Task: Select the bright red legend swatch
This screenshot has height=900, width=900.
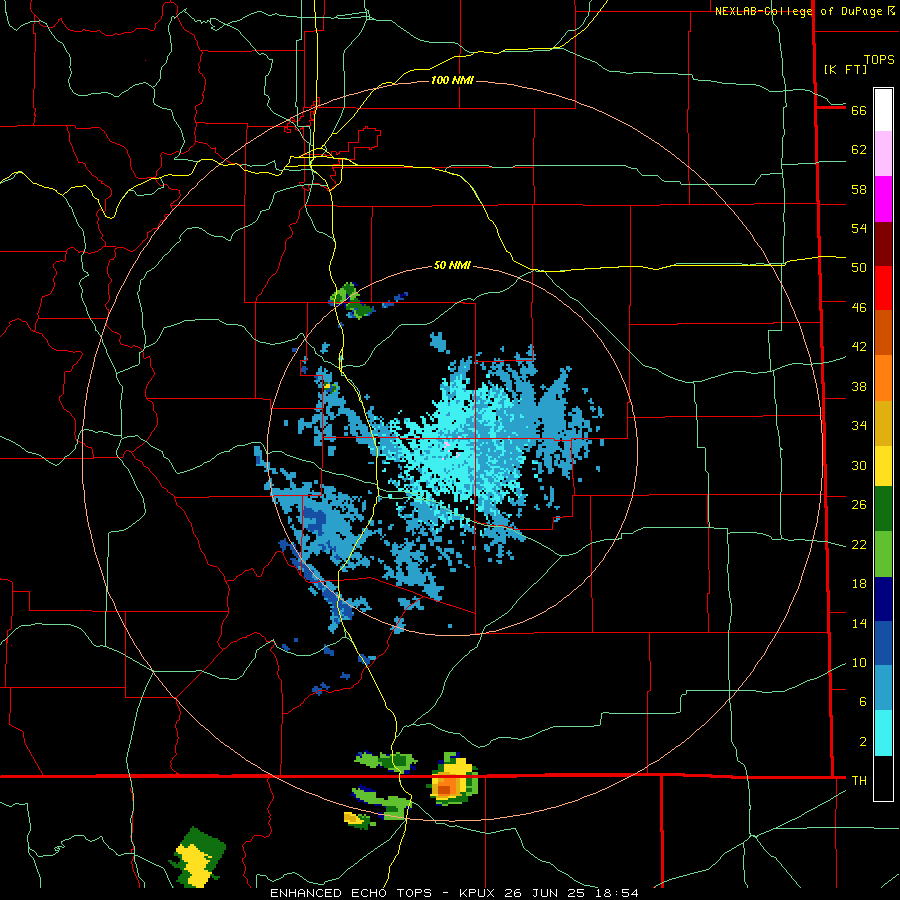Action: point(883,288)
